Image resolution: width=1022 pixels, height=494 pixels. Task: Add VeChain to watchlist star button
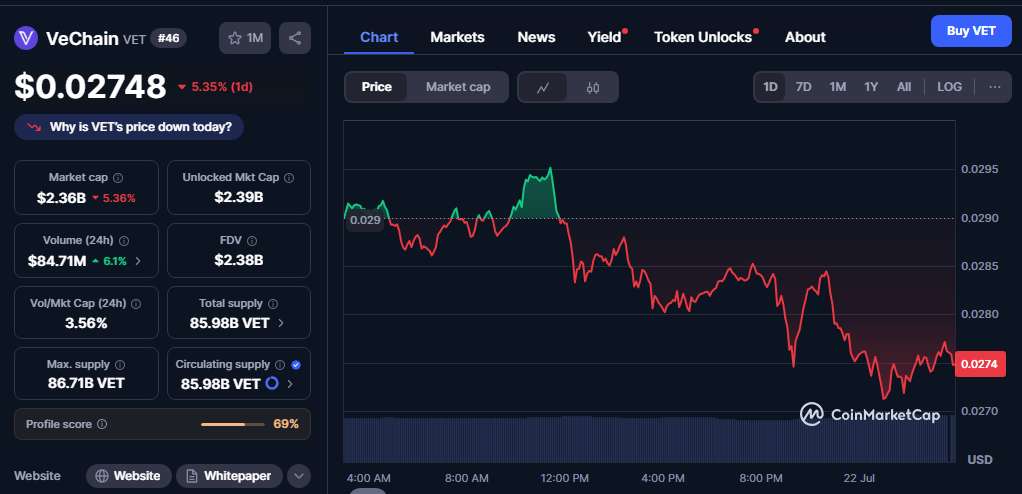(245, 38)
